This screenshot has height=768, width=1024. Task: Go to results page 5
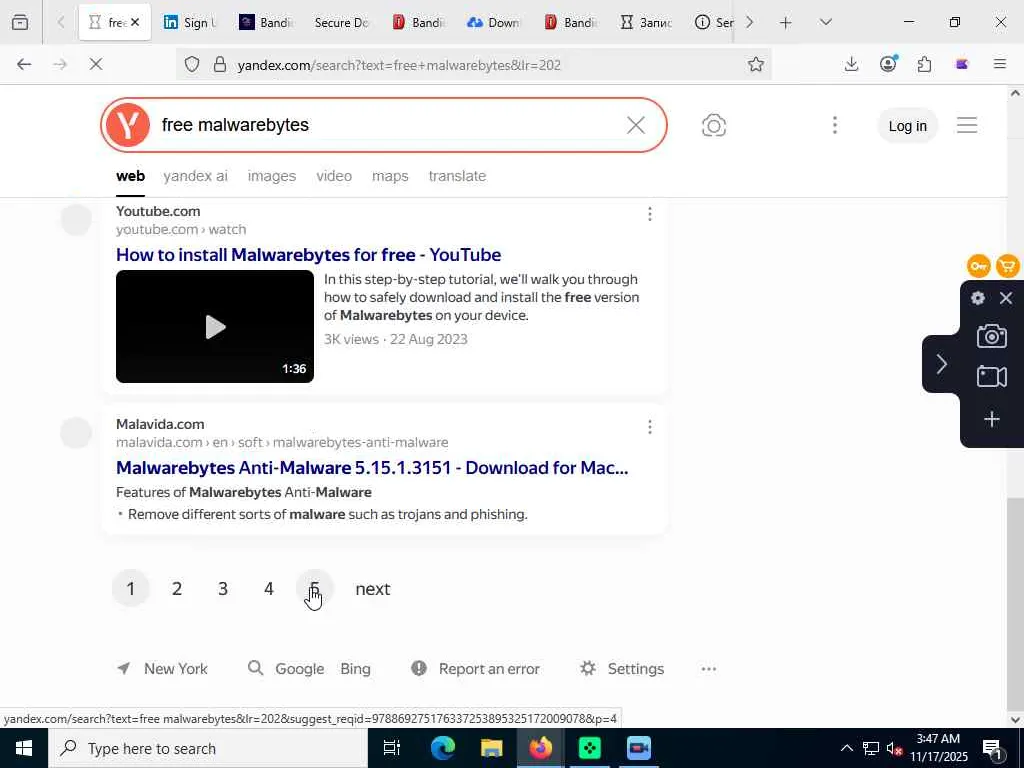[x=315, y=588]
